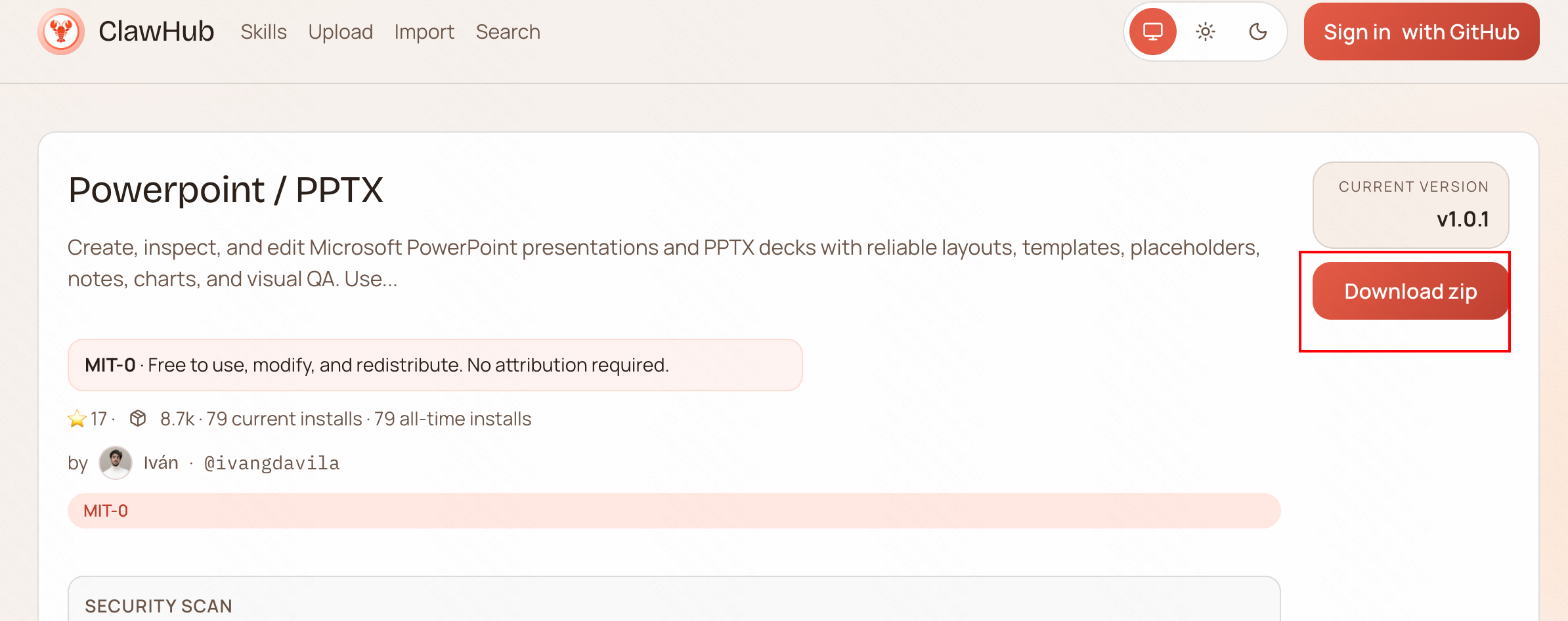Click the '79 current installs' stat
1568x621 pixels.
pyautogui.click(x=284, y=419)
